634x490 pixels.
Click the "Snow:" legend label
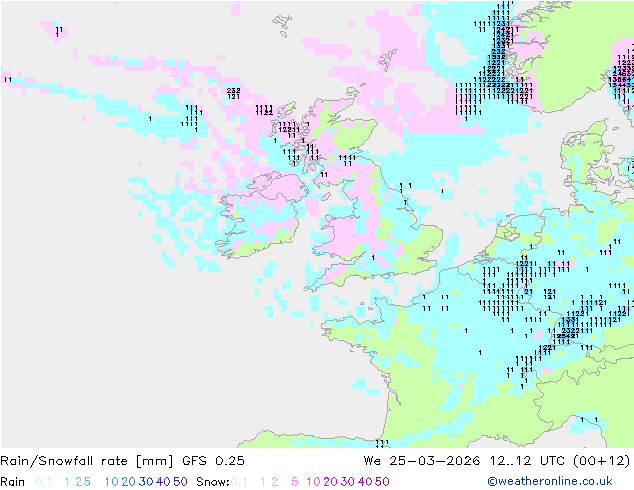pyautogui.click(x=213, y=482)
